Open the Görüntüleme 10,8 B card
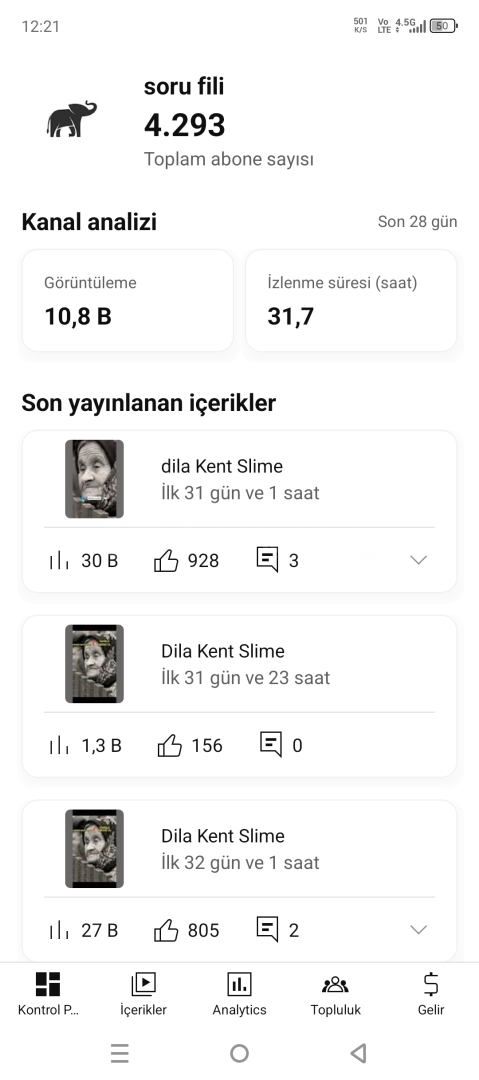Screen dimensions: 479x1080 tap(128, 300)
